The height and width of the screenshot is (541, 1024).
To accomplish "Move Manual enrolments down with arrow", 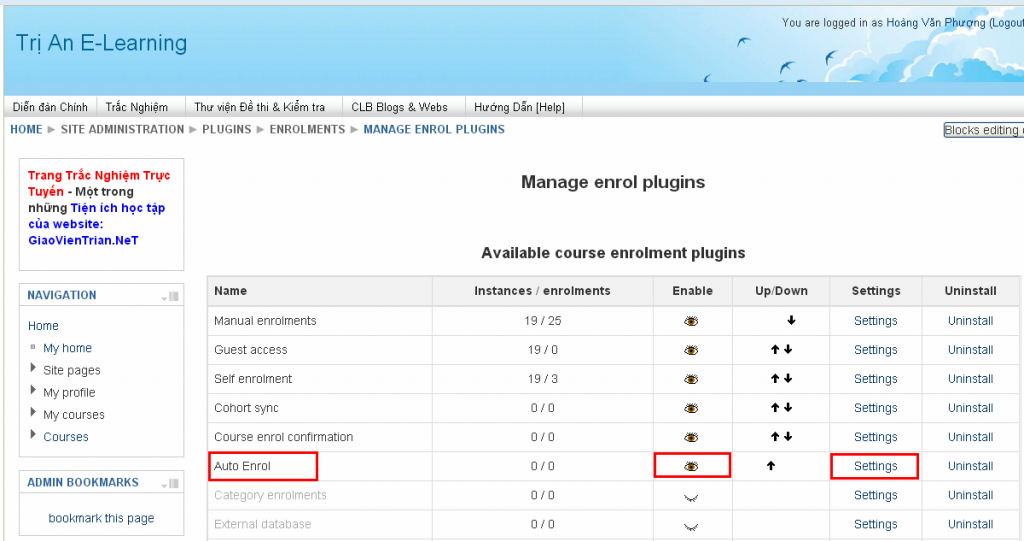I will click(x=790, y=321).
